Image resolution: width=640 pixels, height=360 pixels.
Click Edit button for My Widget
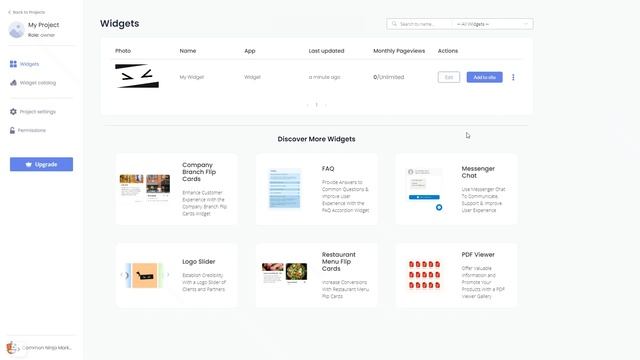click(449, 77)
